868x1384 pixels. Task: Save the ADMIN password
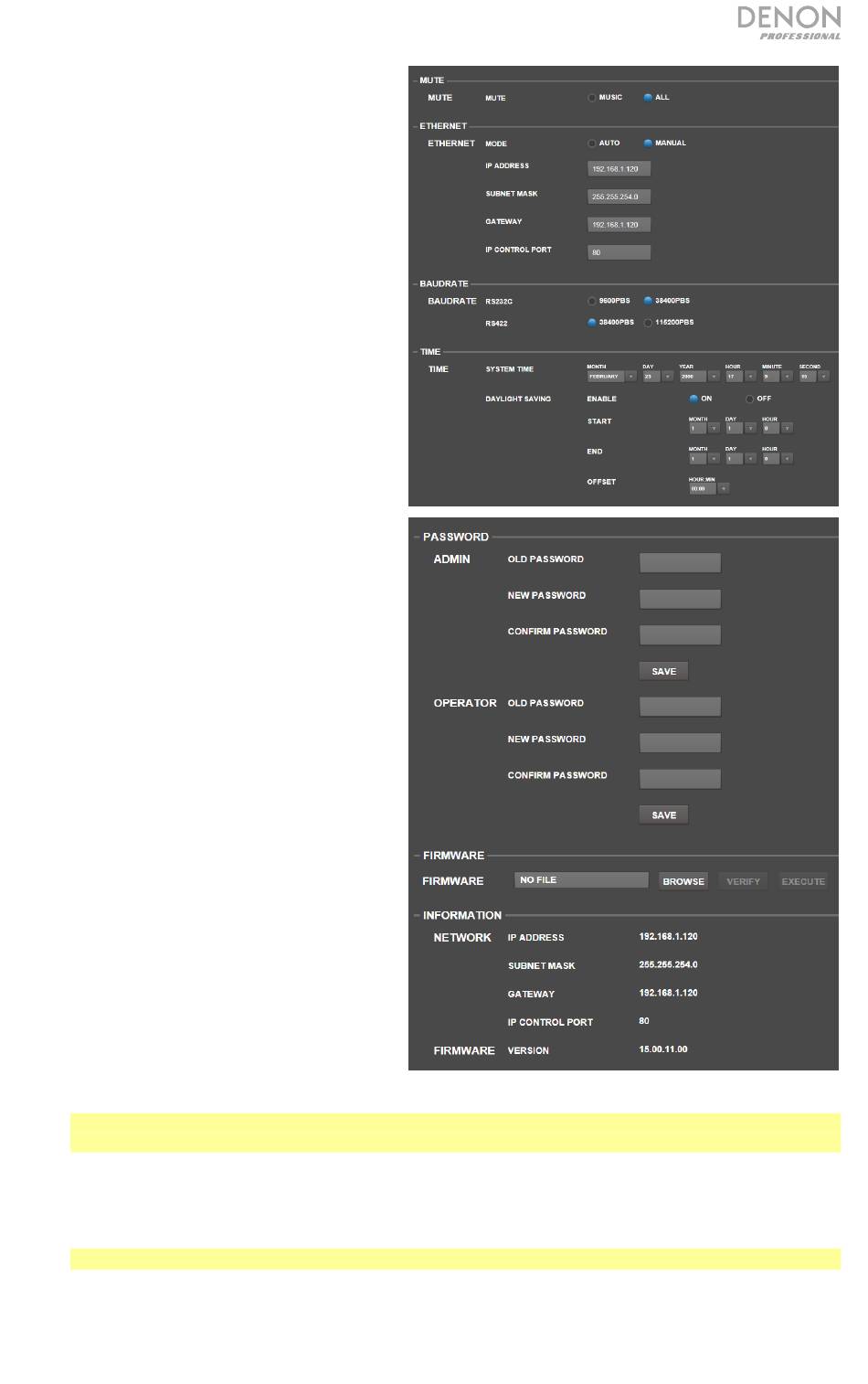click(x=663, y=671)
